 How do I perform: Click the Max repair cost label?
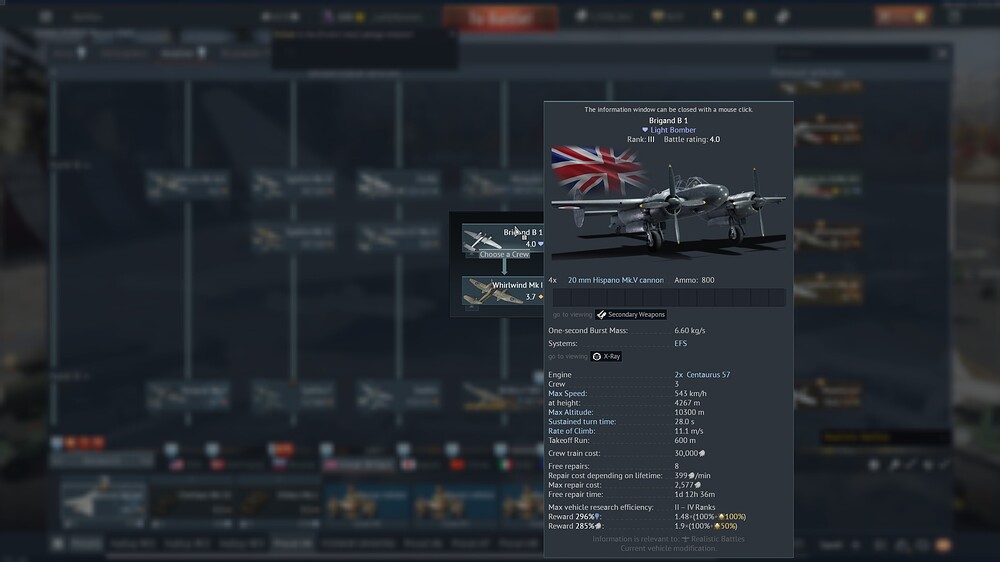pos(575,485)
